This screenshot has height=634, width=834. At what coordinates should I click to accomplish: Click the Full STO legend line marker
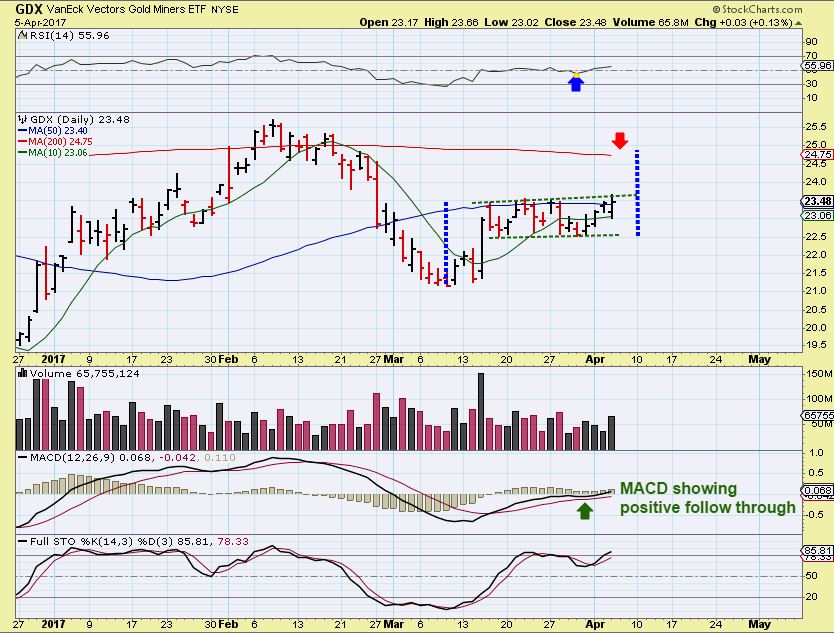point(23,541)
